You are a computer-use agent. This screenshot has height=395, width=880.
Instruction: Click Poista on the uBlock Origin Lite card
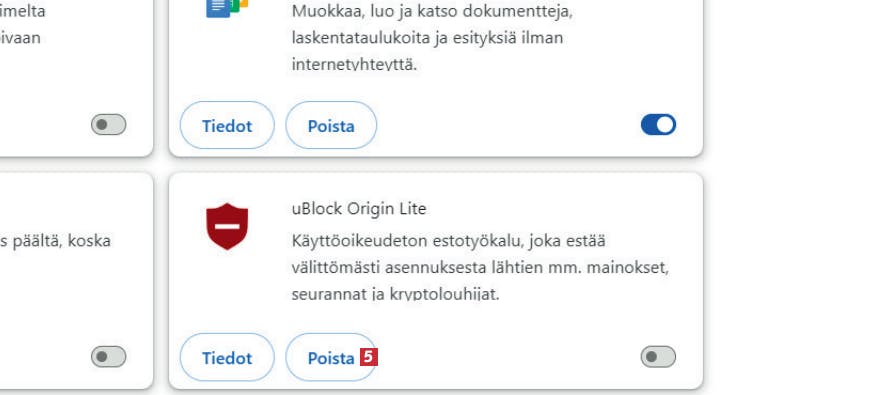pos(331,357)
